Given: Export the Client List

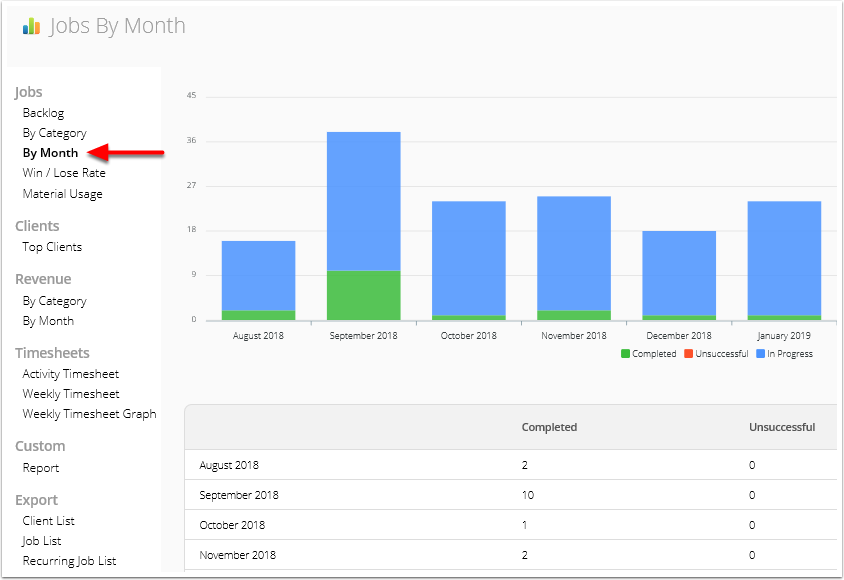Looking at the screenshot, I should [48, 520].
